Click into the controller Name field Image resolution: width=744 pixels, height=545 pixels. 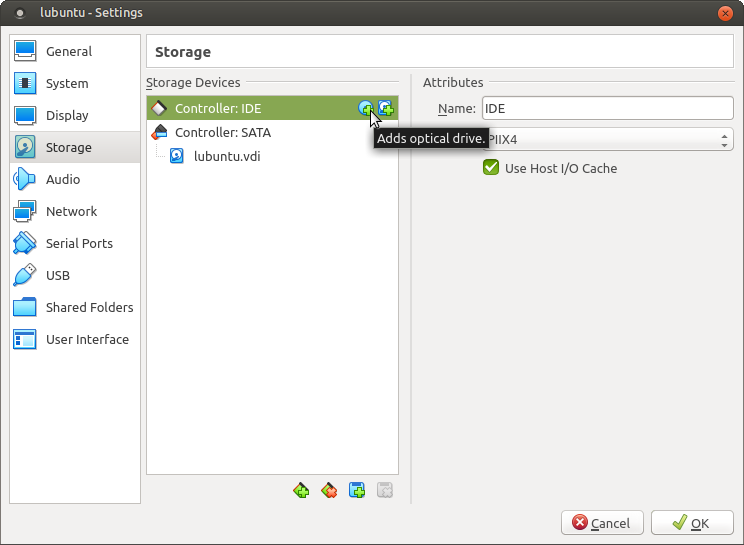point(608,109)
